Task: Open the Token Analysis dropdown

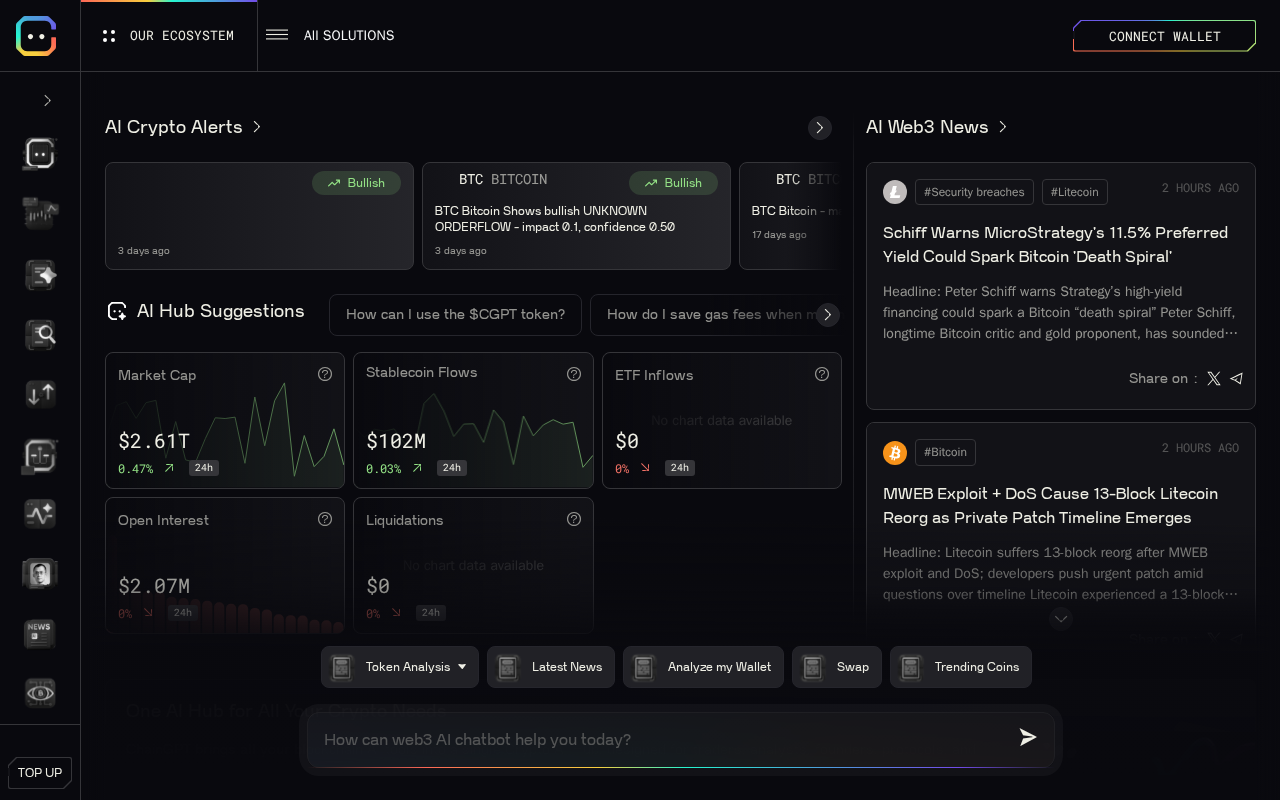Action: (x=400, y=667)
